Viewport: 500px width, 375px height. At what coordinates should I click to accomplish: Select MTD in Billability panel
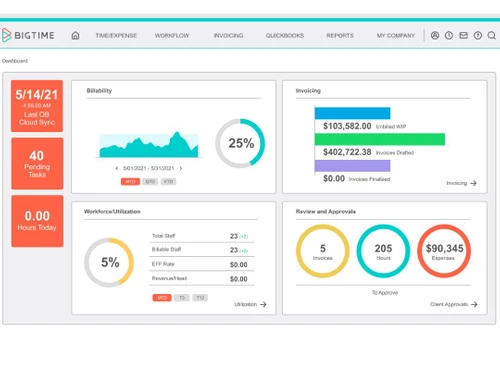click(x=130, y=182)
